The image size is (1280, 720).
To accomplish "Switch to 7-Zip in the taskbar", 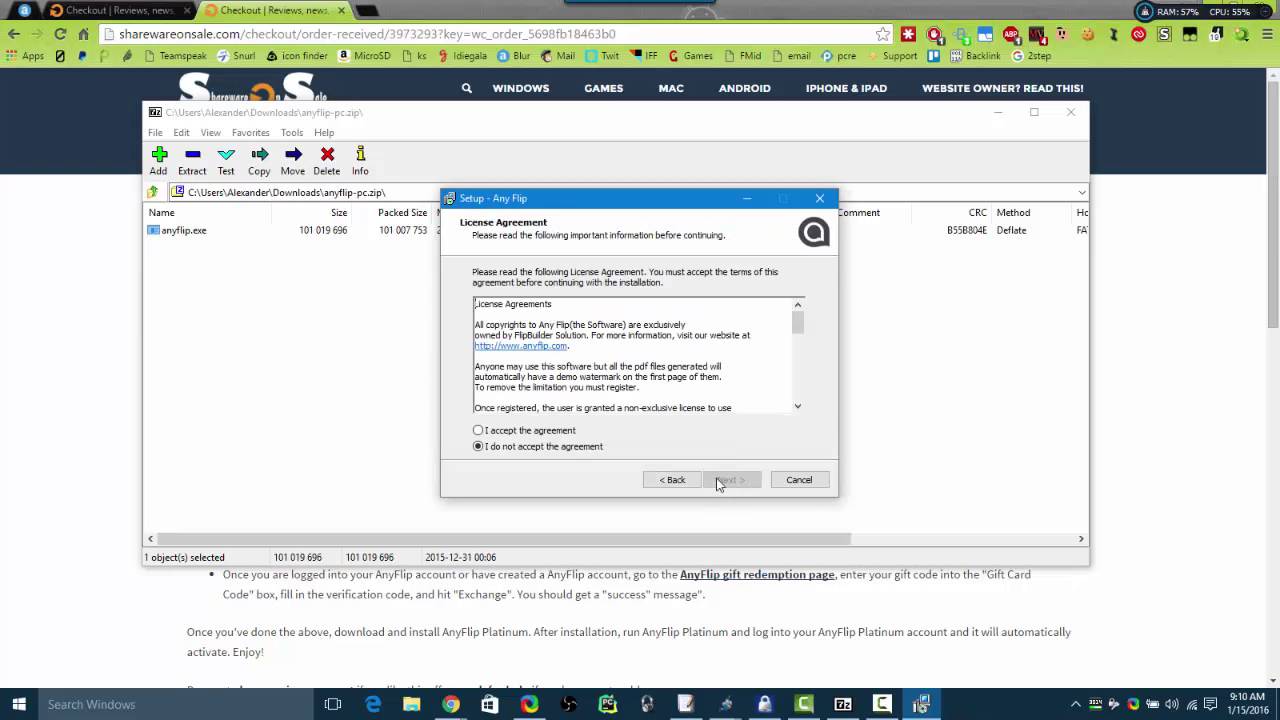I will (x=843, y=704).
